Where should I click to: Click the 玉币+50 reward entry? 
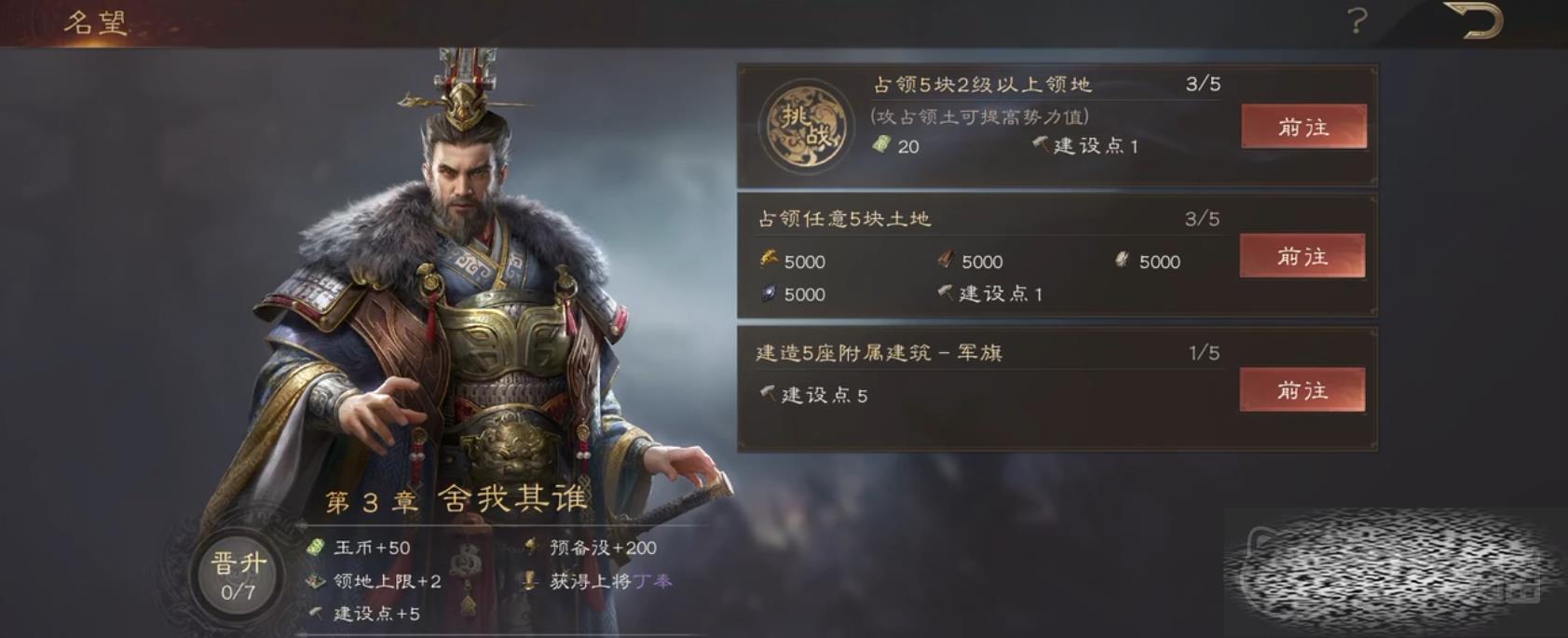coord(360,548)
